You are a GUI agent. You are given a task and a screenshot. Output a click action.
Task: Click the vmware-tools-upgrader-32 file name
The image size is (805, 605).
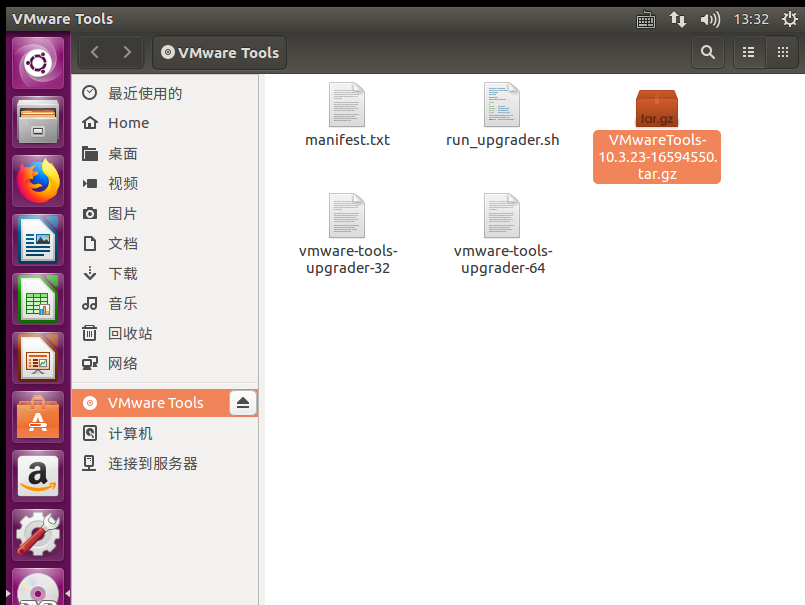[x=348, y=259]
